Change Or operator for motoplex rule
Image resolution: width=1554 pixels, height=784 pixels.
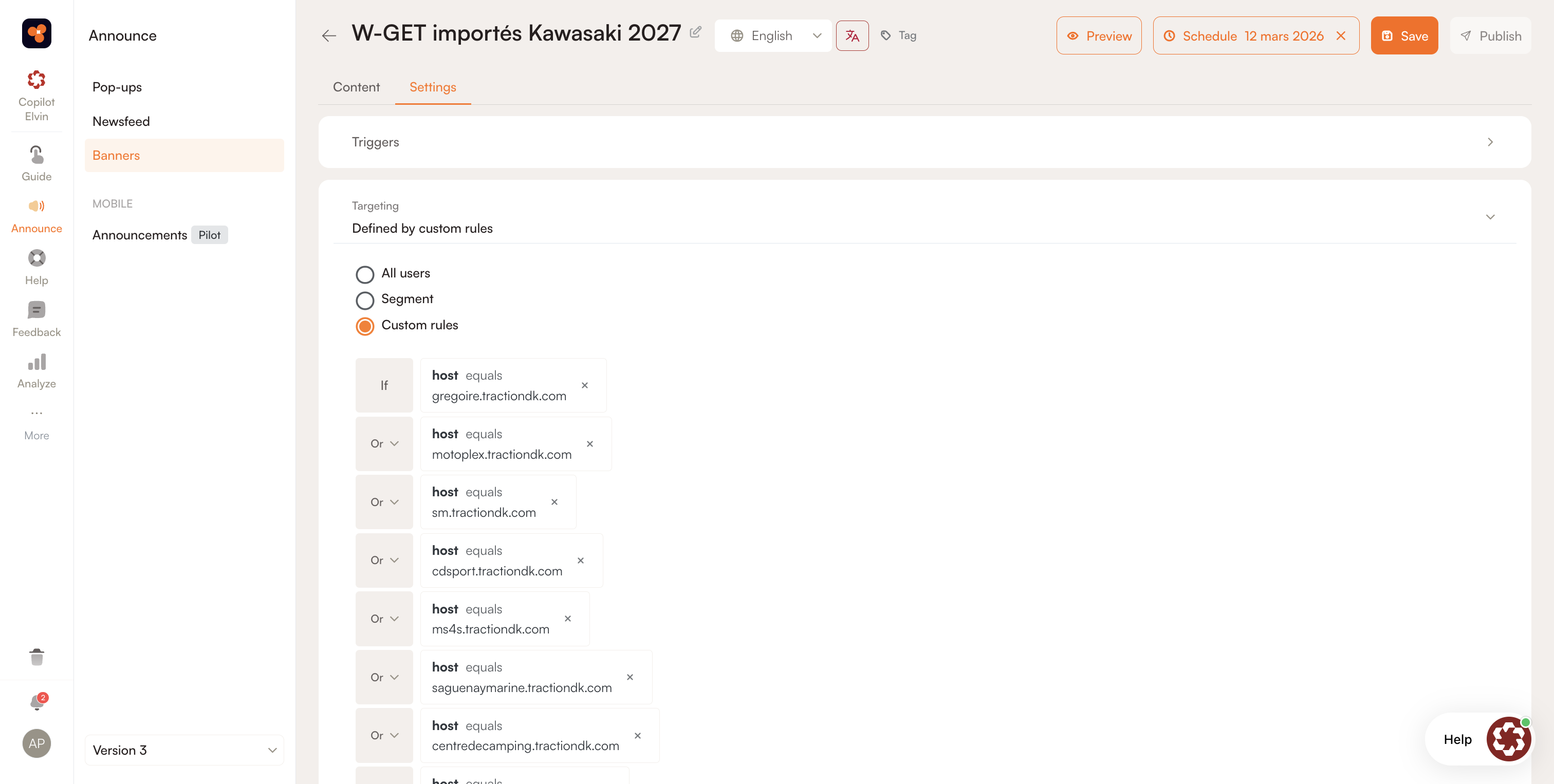384,444
